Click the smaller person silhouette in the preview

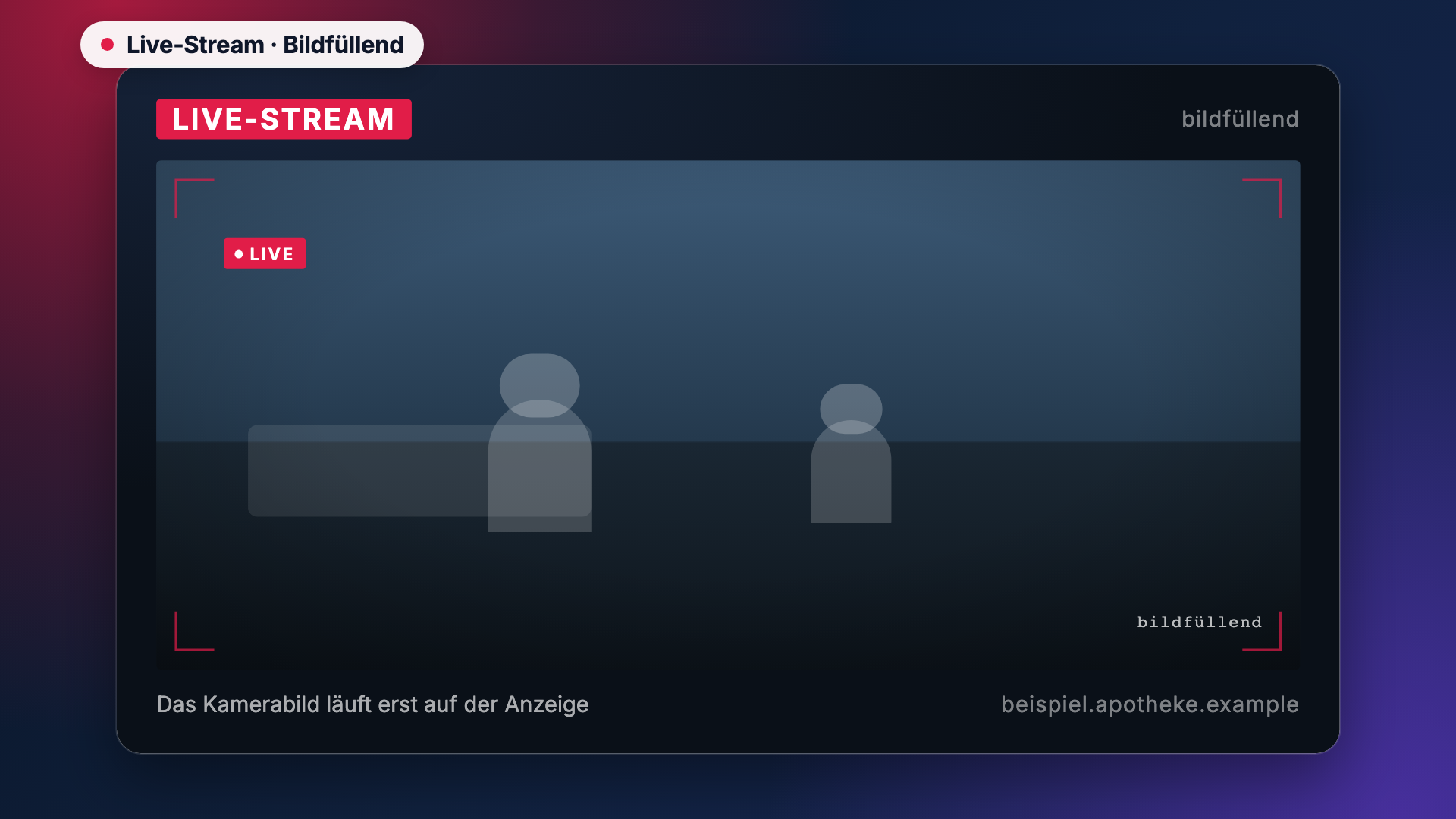[851, 453]
